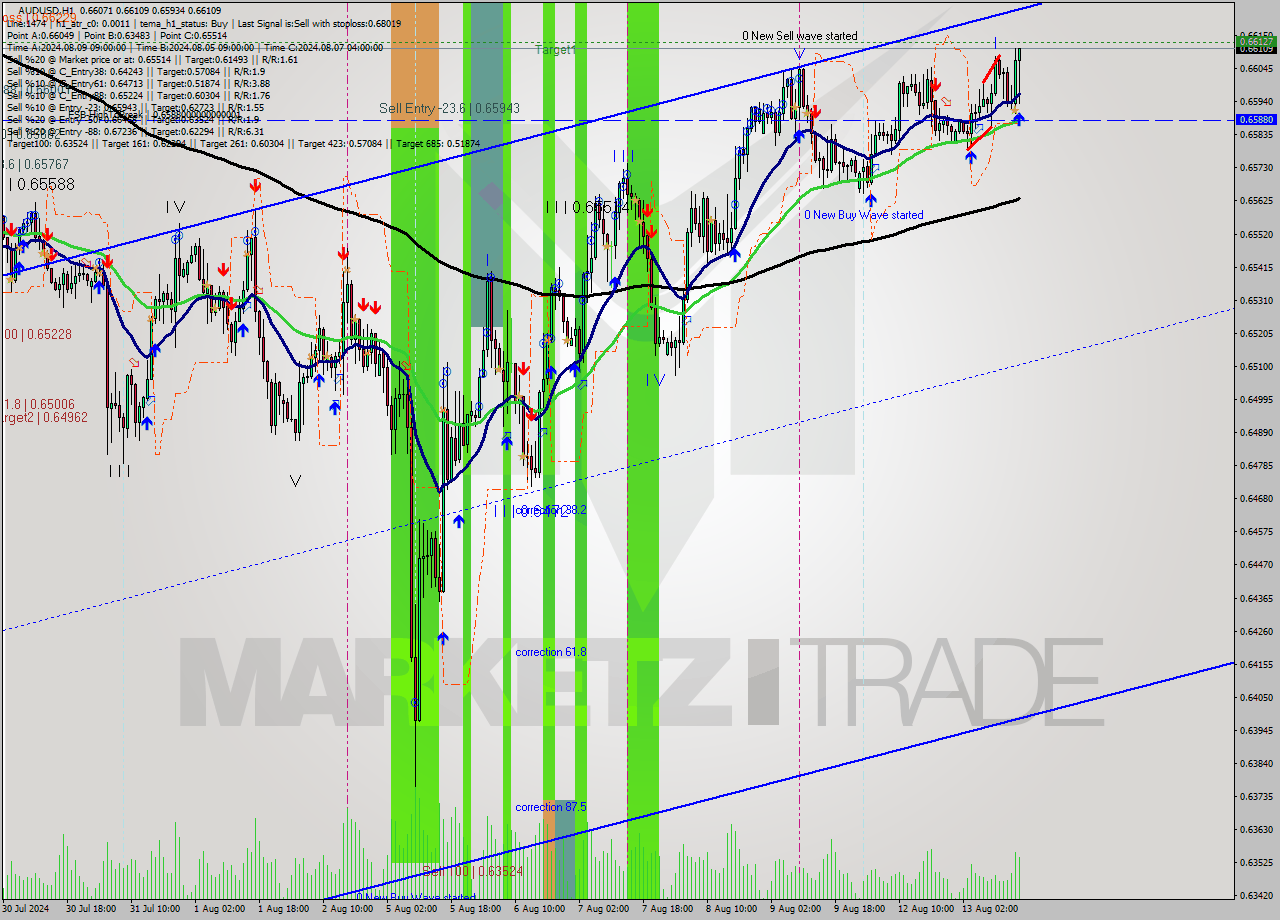Click the '6 Aug 10:00' time axis label
This screenshot has width=1280, height=920.
[x=539, y=910]
